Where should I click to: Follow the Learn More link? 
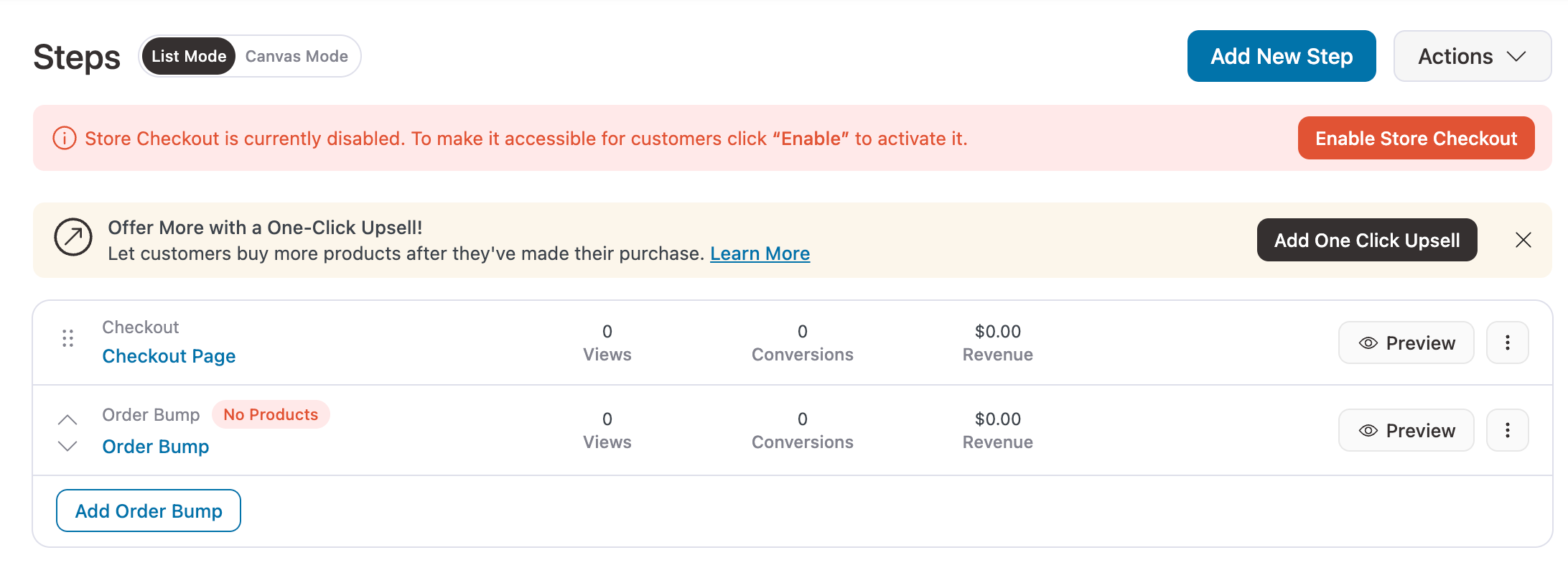[x=760, y=253]
